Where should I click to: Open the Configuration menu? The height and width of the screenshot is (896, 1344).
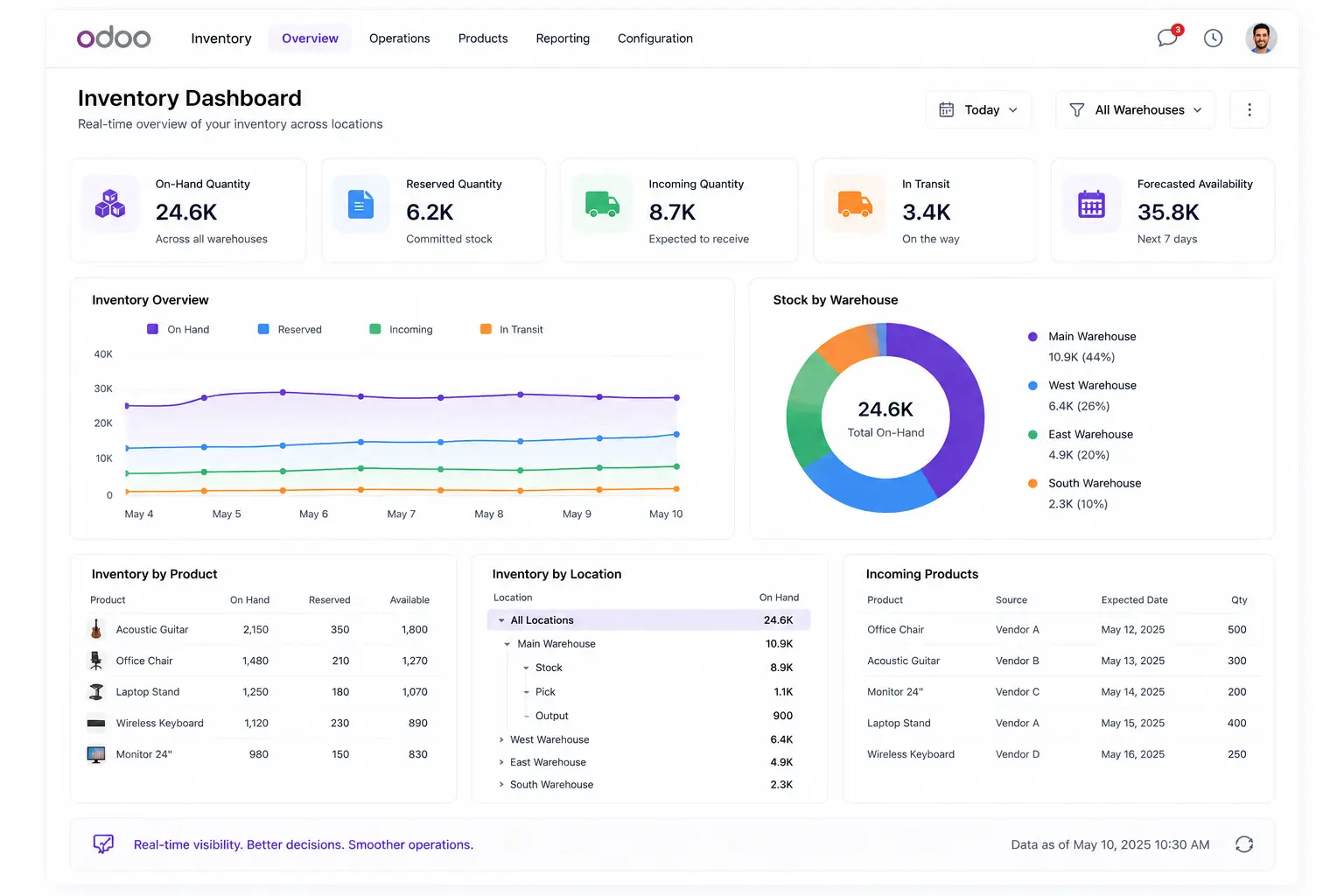pyautogui.click(x=655, y=38)
